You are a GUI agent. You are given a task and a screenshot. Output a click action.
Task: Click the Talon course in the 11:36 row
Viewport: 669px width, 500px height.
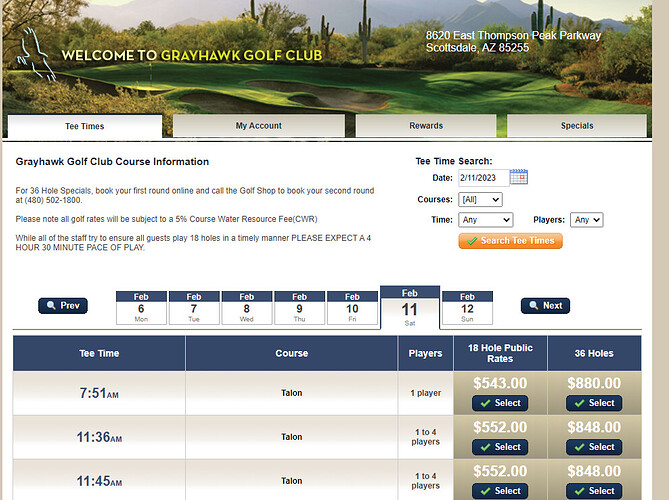point(291,437)
